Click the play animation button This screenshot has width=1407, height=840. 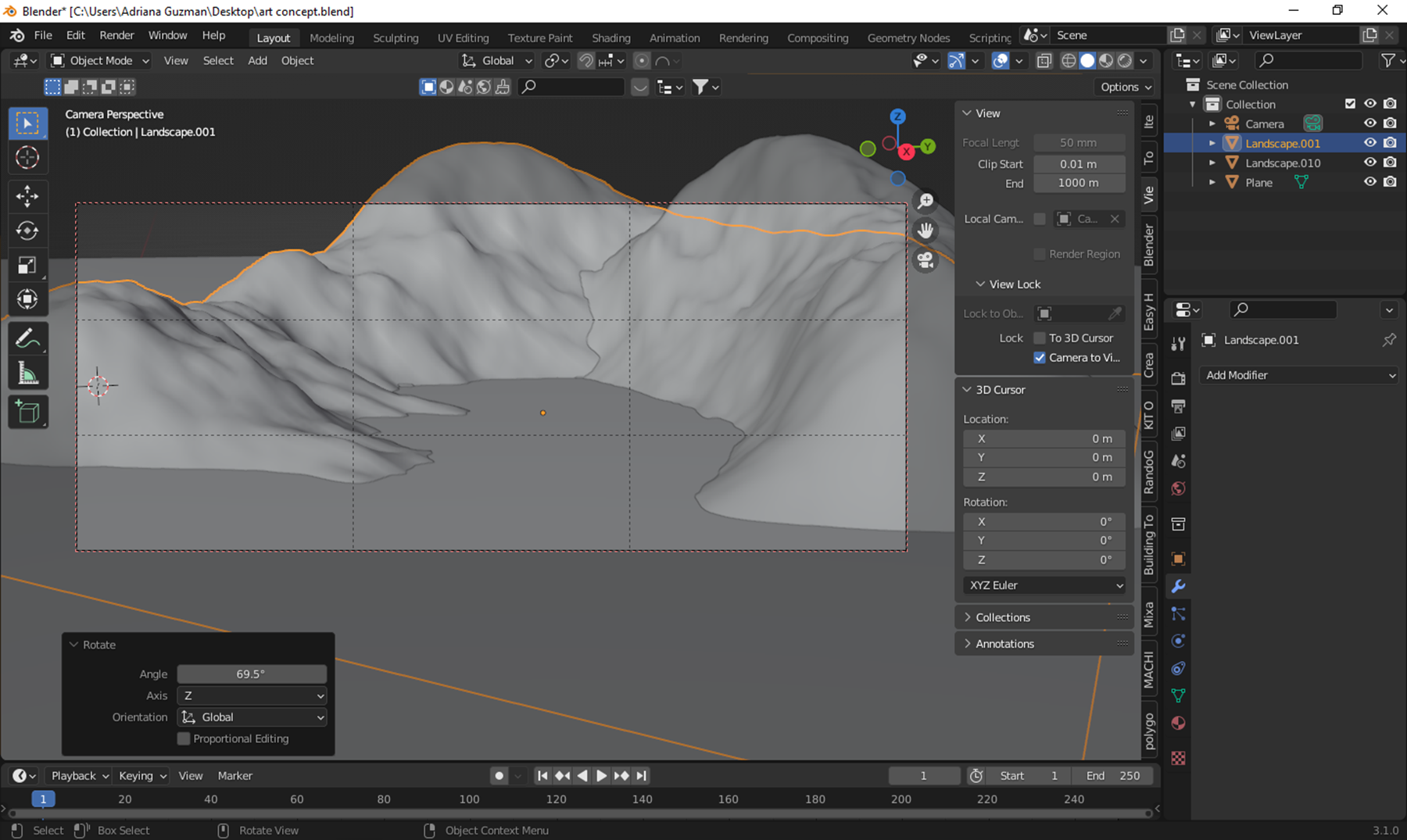point(601,776)
